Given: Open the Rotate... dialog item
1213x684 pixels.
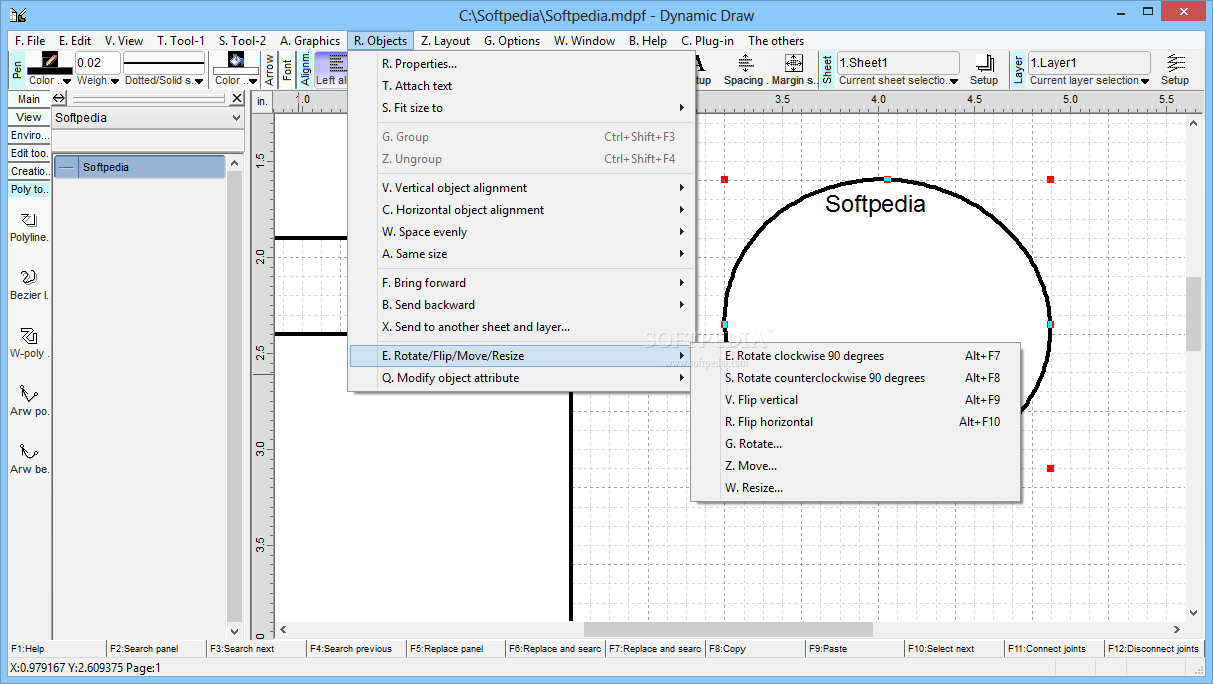Looking at the screenshot, I should point(856,444).
